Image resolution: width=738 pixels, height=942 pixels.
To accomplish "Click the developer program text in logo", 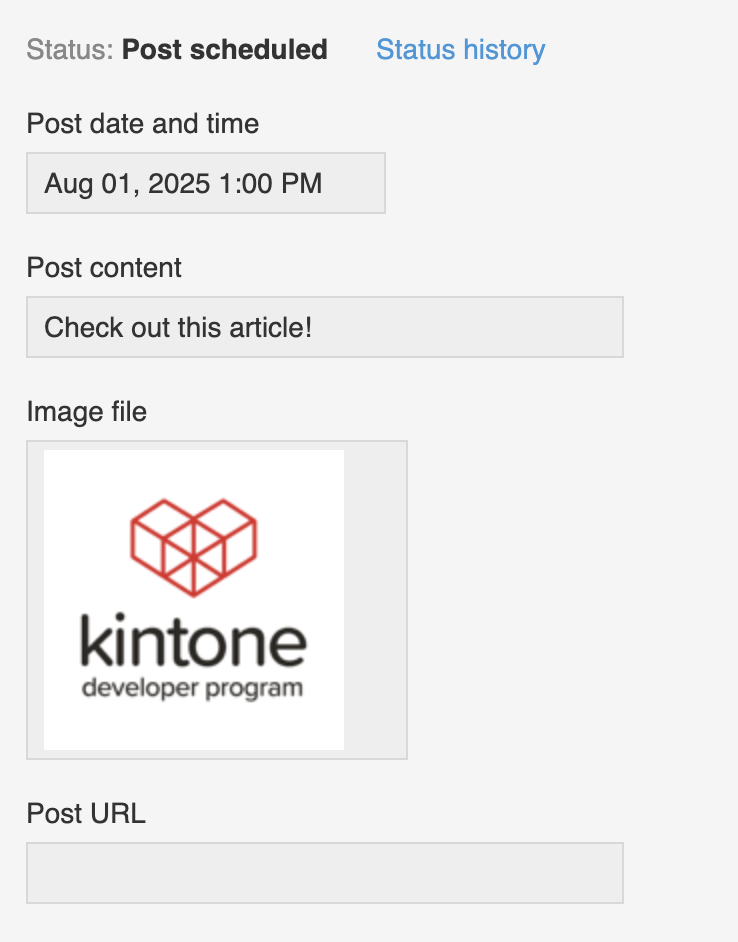I will [192, 688].
